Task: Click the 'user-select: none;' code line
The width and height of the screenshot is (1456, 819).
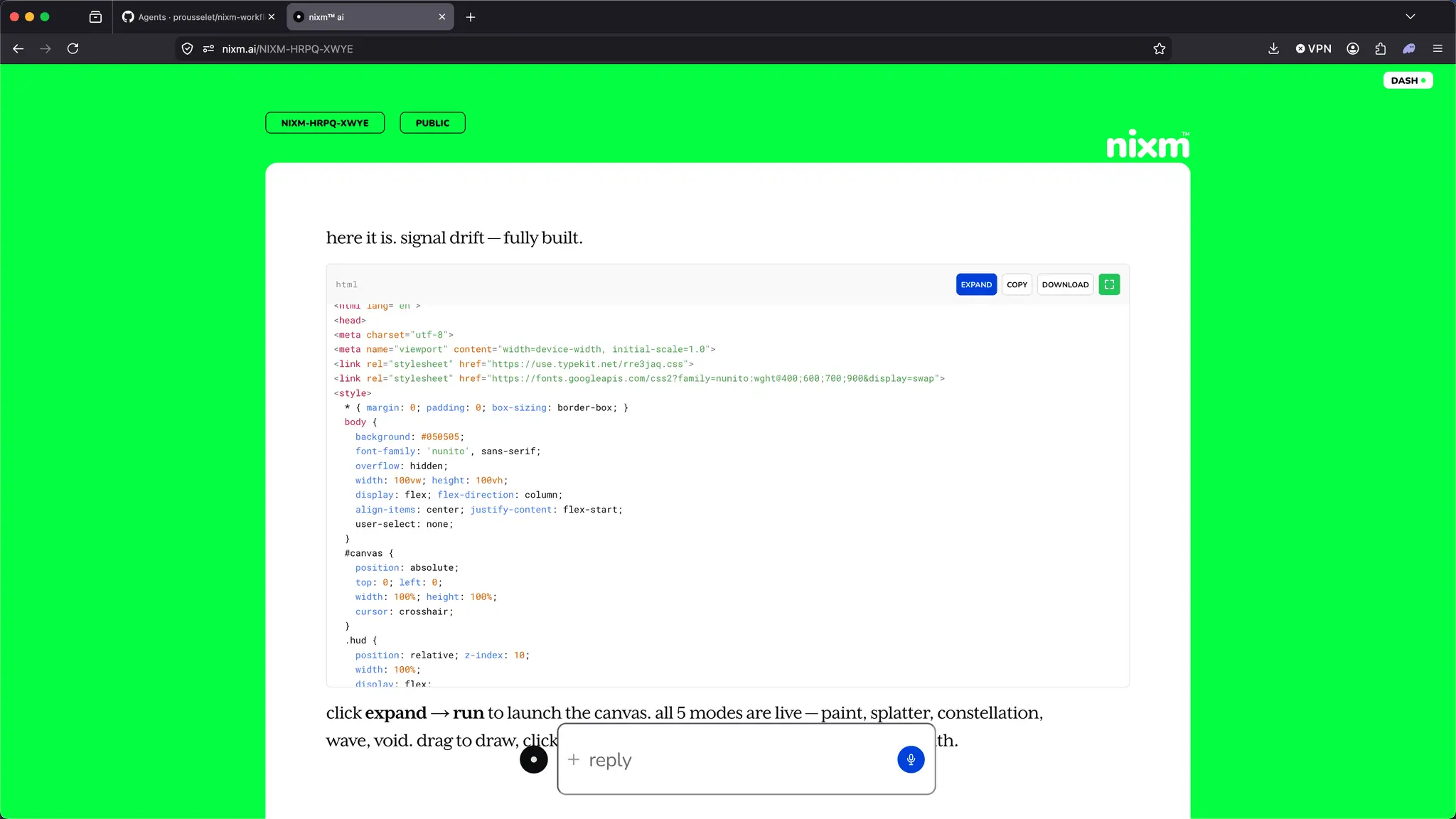Action: [404, 524]
